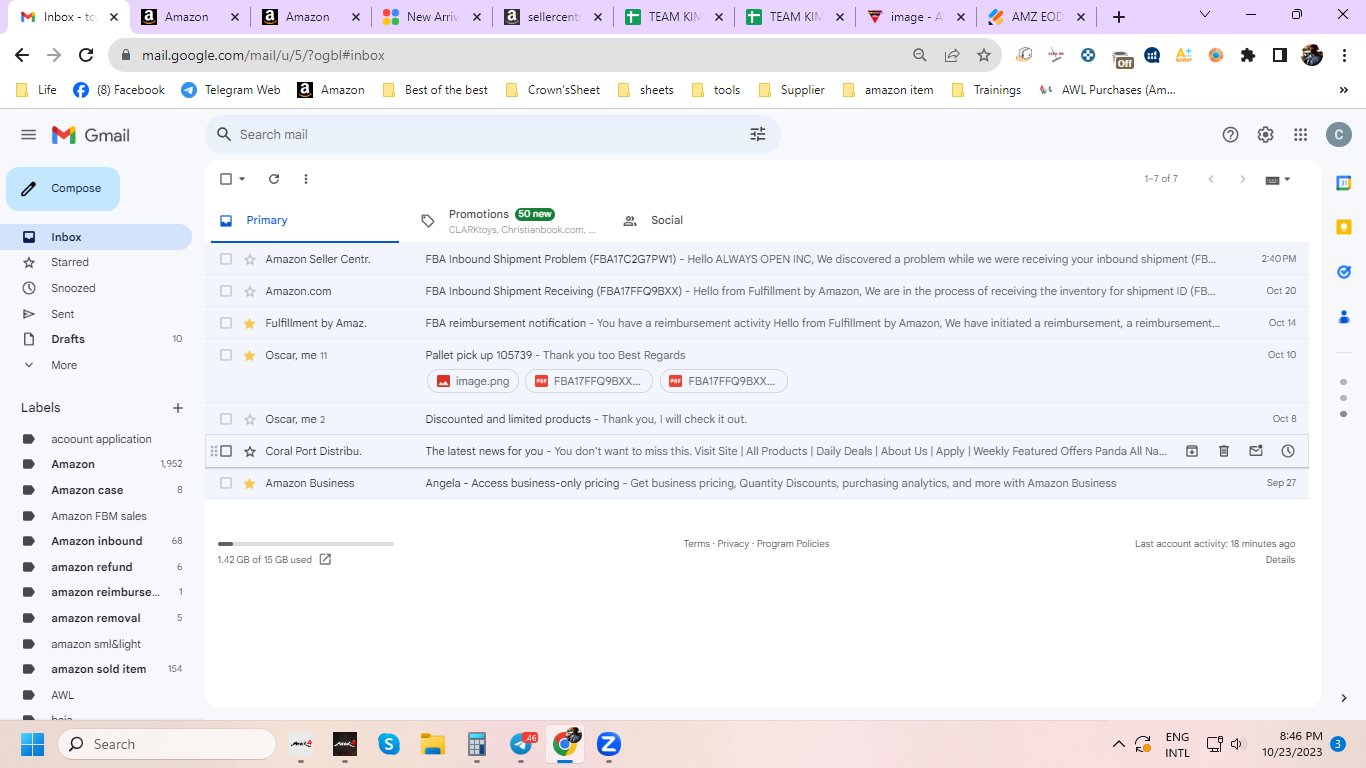
Task: Open Google account avatar menu
Action: click(1338, 135)
